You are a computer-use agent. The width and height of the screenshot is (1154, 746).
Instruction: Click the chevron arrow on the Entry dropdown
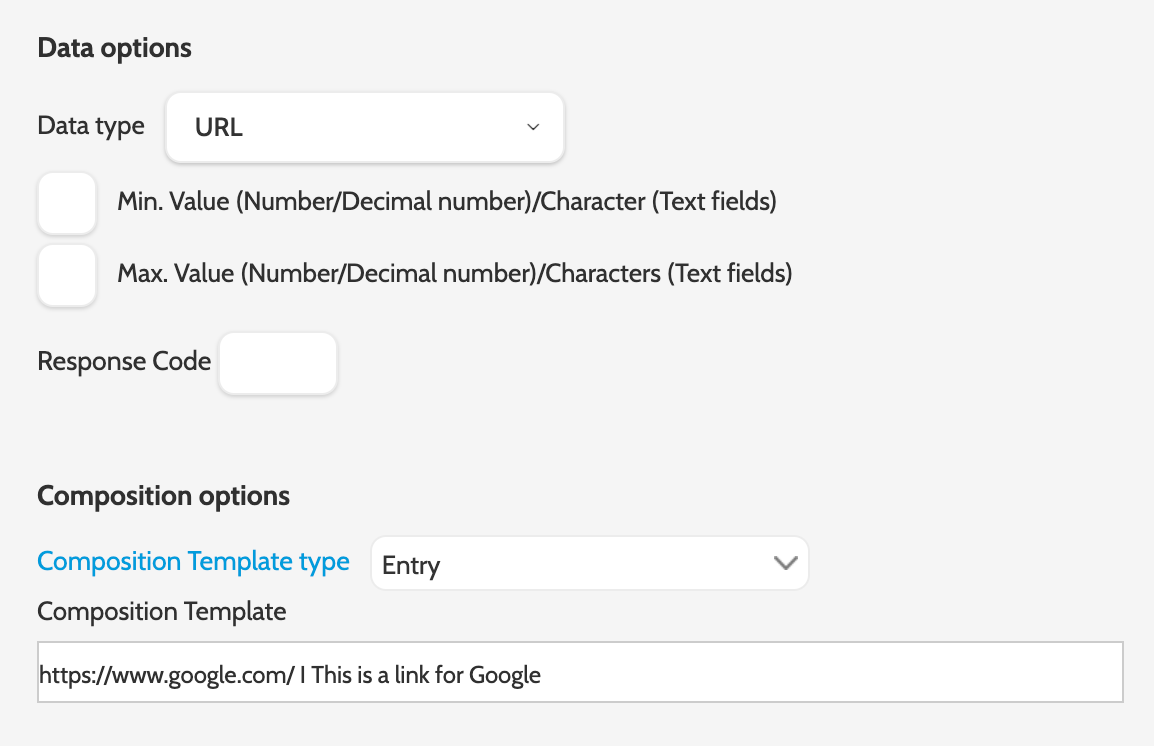click(x=786, y=563)
